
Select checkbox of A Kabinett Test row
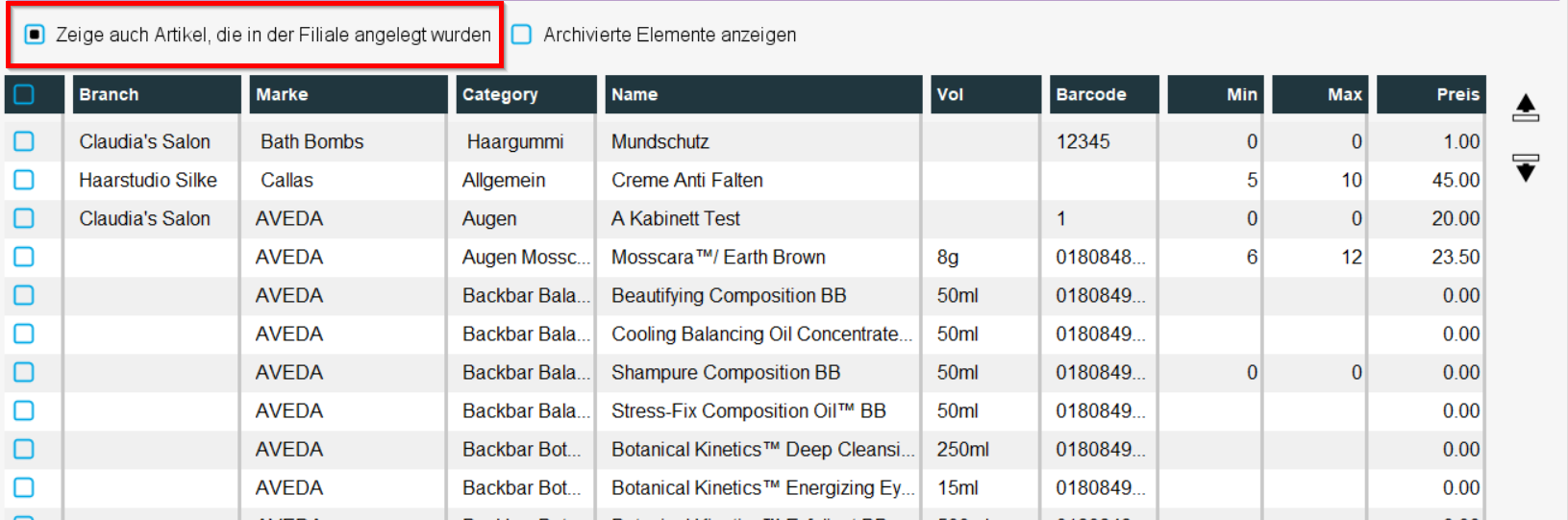tap(24, 218)
